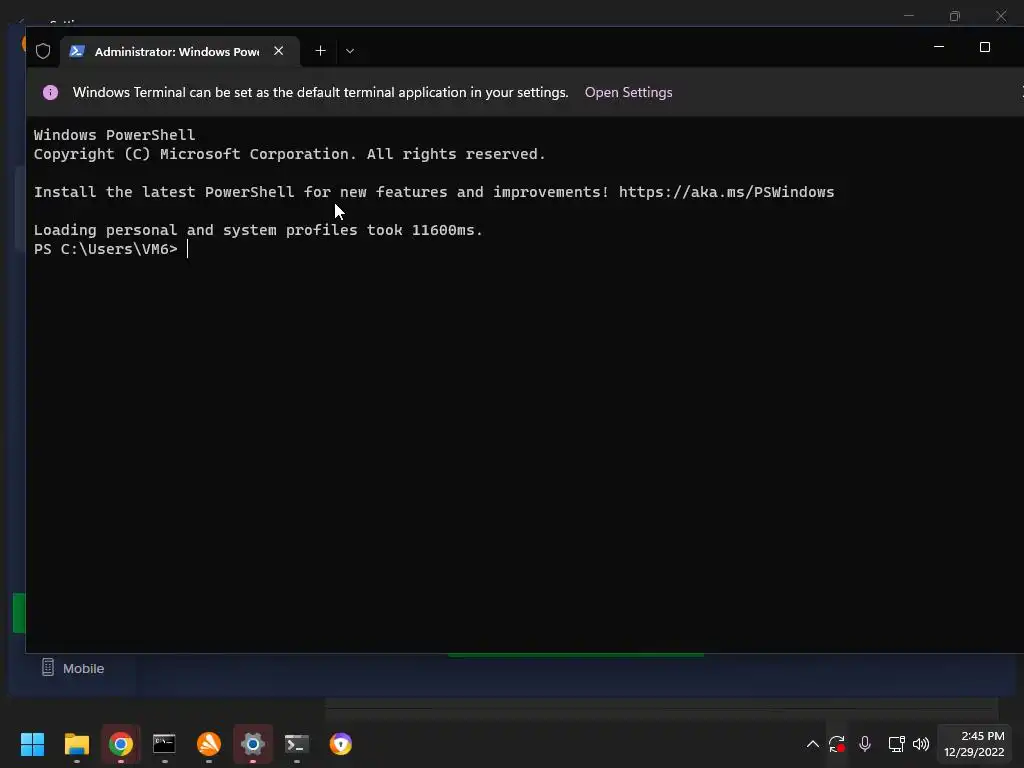
Task: Click the network display tray icon
Action: (x=896, y=744)
